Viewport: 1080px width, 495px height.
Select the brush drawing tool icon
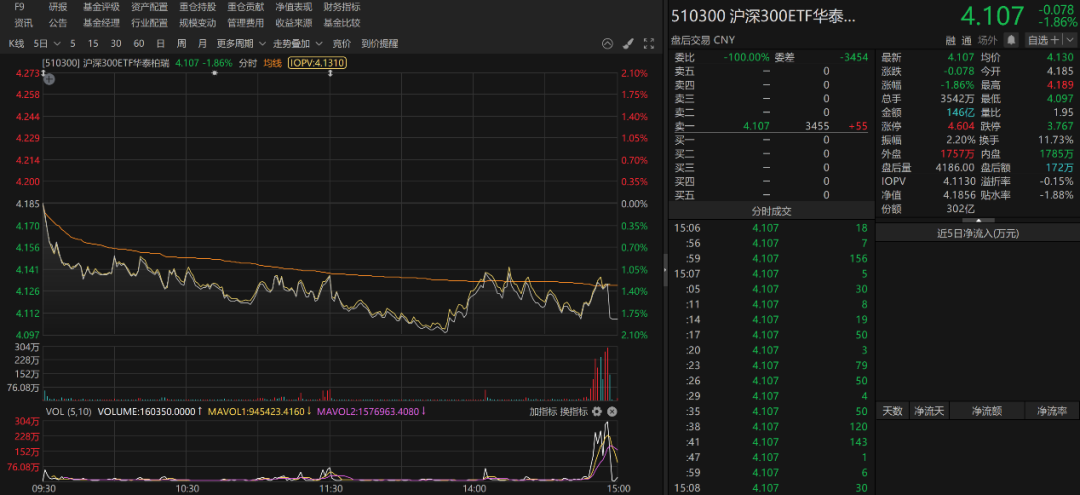click(627, 43)
